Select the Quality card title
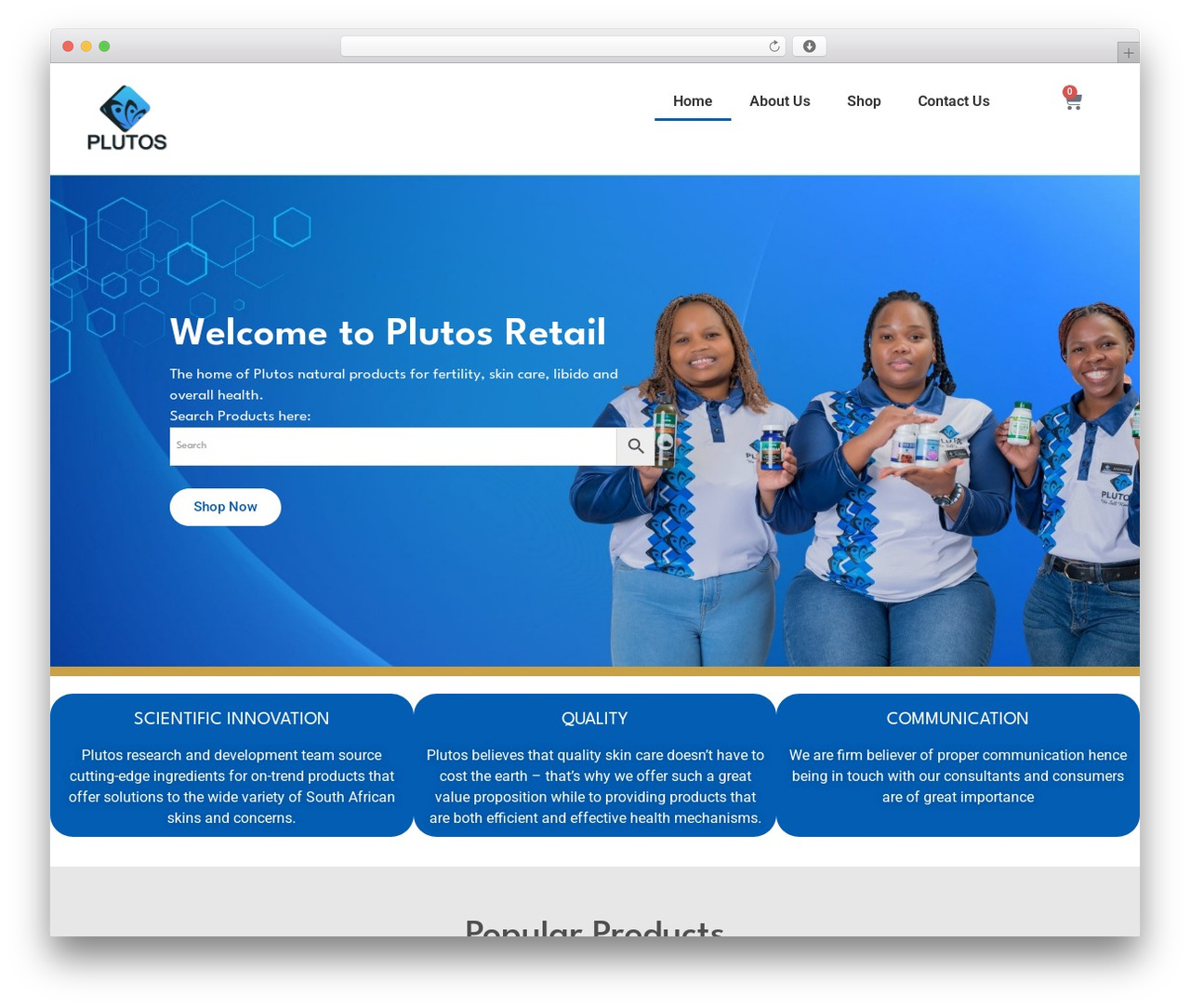 point(595,719)
